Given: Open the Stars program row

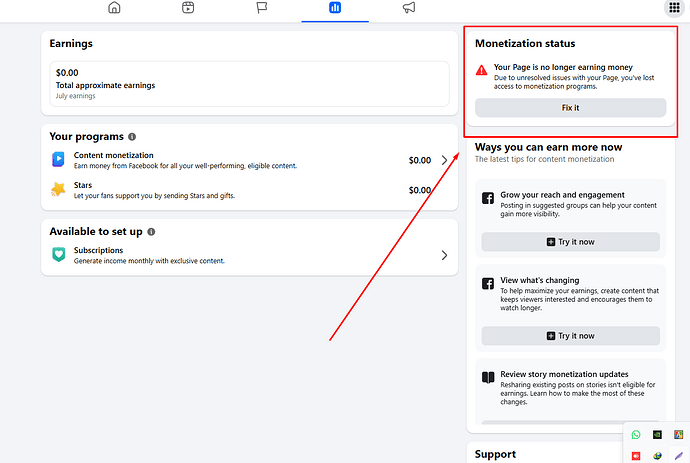Looking at the screenshot, I should [250, 190].
